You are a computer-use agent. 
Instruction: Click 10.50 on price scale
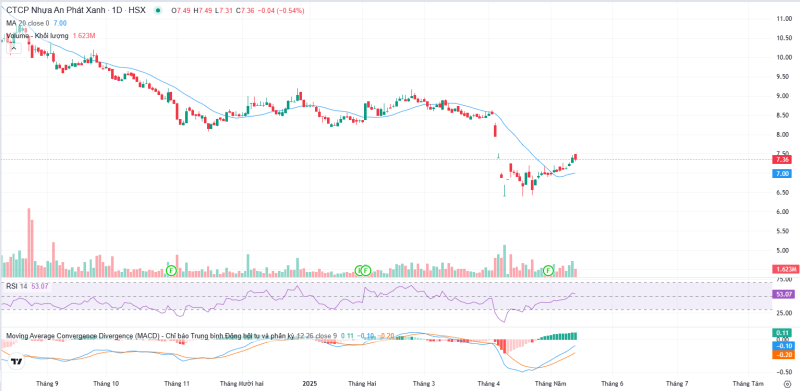click(784, 38)
